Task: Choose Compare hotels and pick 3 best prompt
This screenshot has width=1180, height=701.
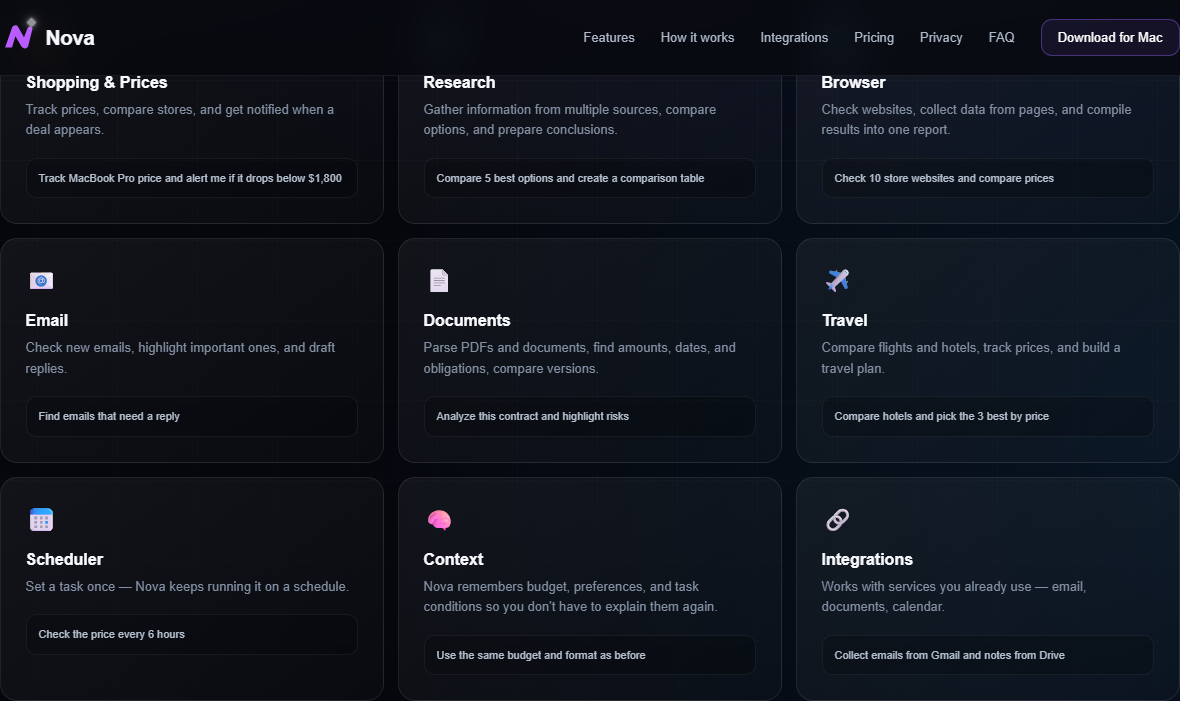Action: click(x=988, y=416)
